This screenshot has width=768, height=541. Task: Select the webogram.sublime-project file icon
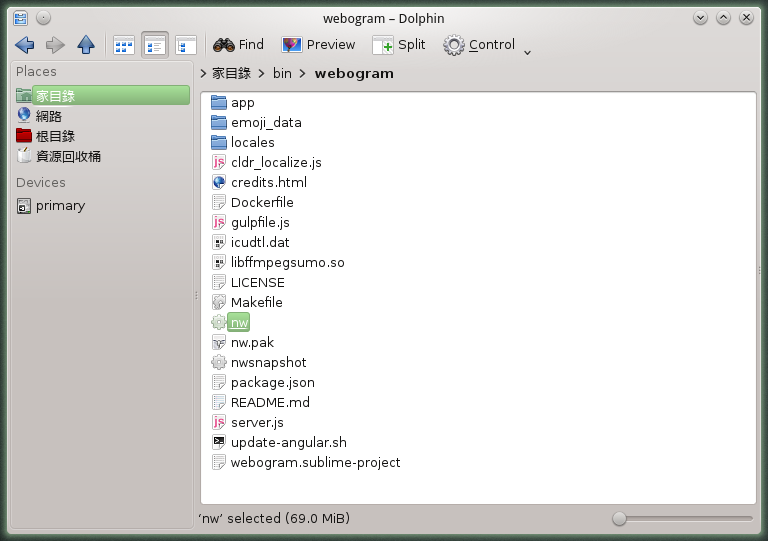[218, 462]
